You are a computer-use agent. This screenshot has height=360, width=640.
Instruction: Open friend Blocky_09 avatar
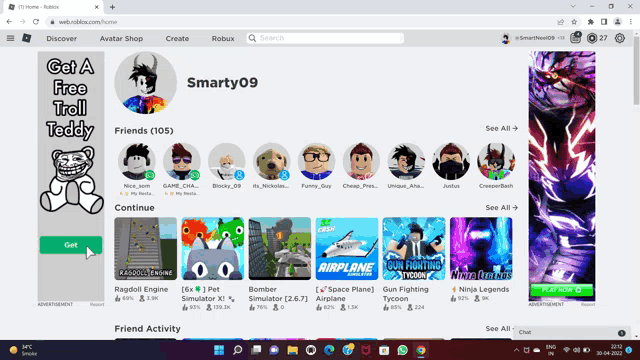click(227, 161)
